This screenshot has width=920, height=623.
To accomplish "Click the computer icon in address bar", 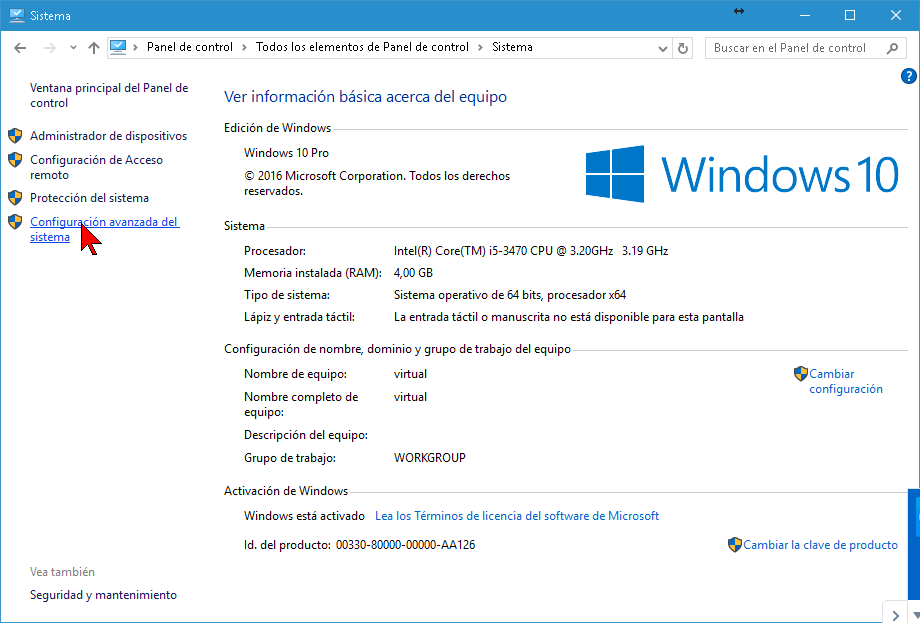I will pyautogui.click(x=118, y=47).
